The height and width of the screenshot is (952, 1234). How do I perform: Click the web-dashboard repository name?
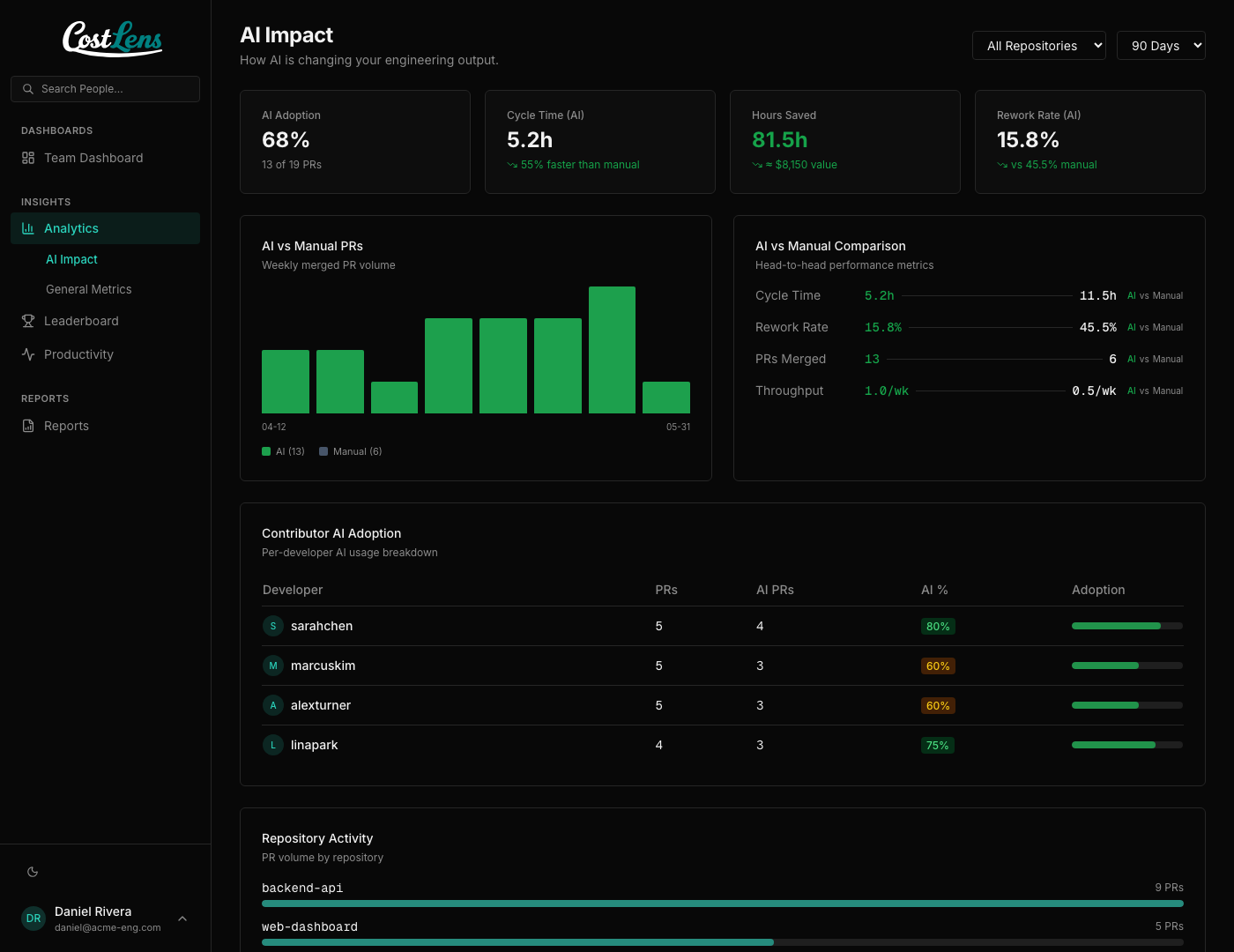(x=309, y=926)
